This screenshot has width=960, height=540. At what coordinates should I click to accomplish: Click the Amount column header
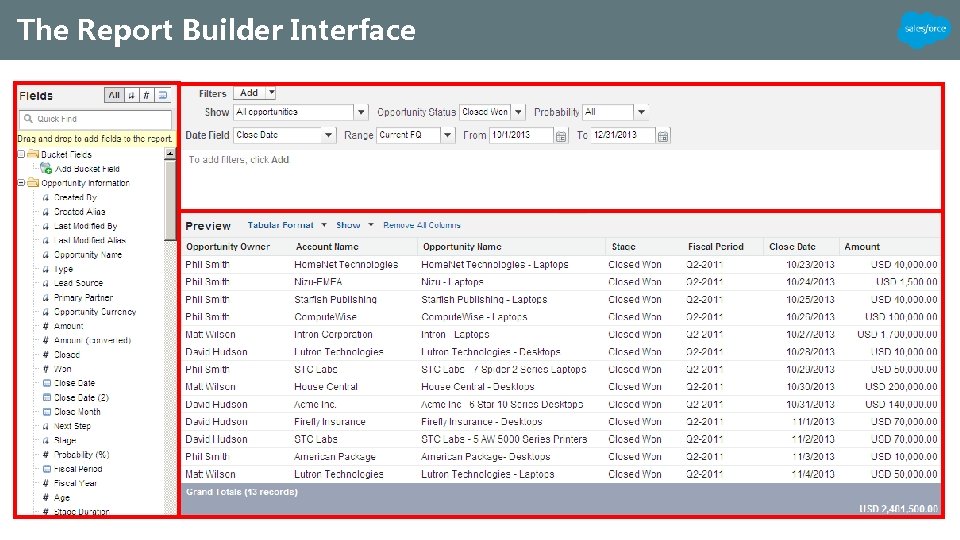click(x=862, y=247)
